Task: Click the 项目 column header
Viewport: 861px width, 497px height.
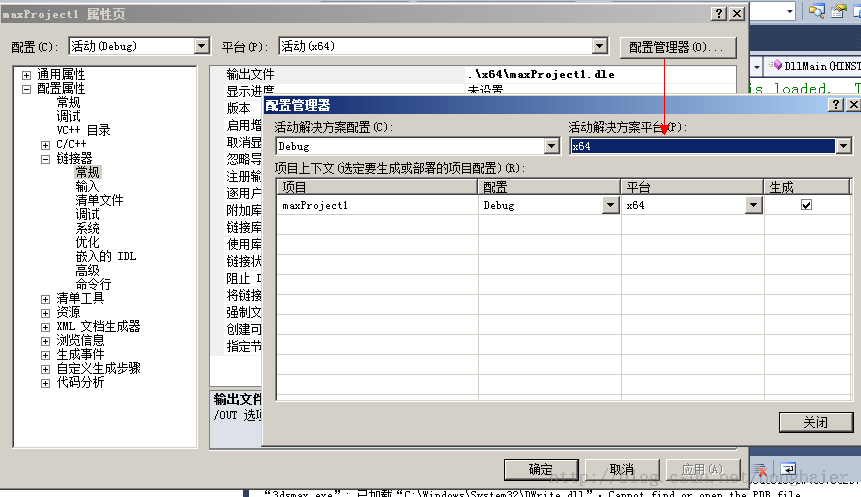Action: (x=377, y=187)
